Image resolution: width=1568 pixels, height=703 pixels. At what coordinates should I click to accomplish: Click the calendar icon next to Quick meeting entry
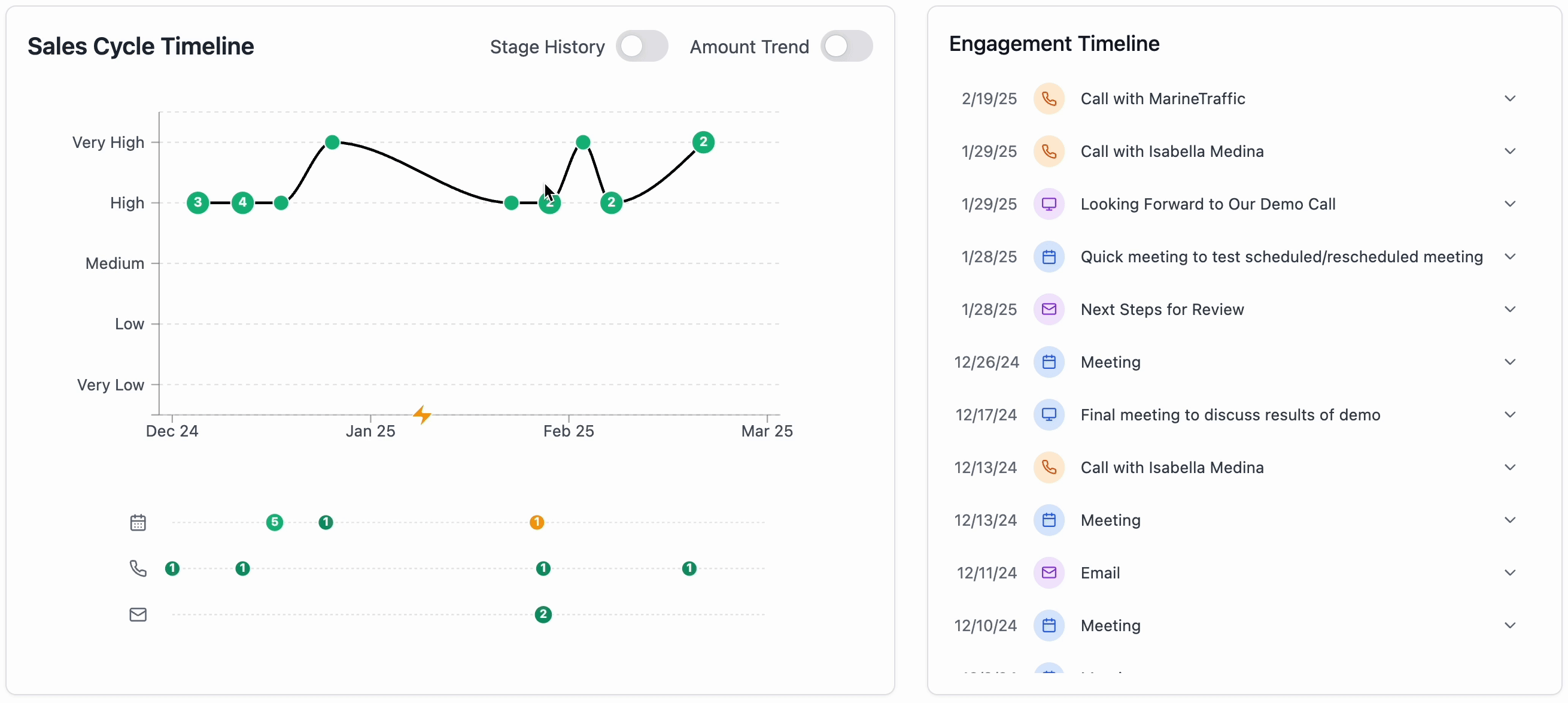[1048, 256]
